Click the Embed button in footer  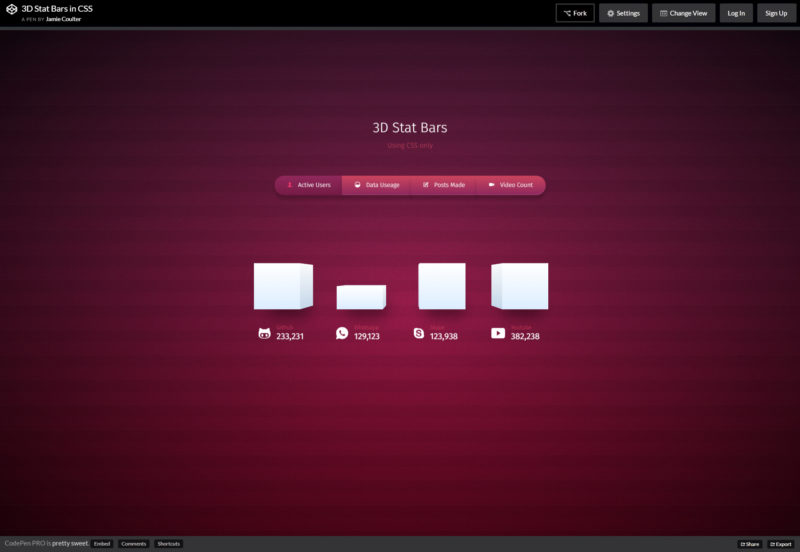pos(102,544)
